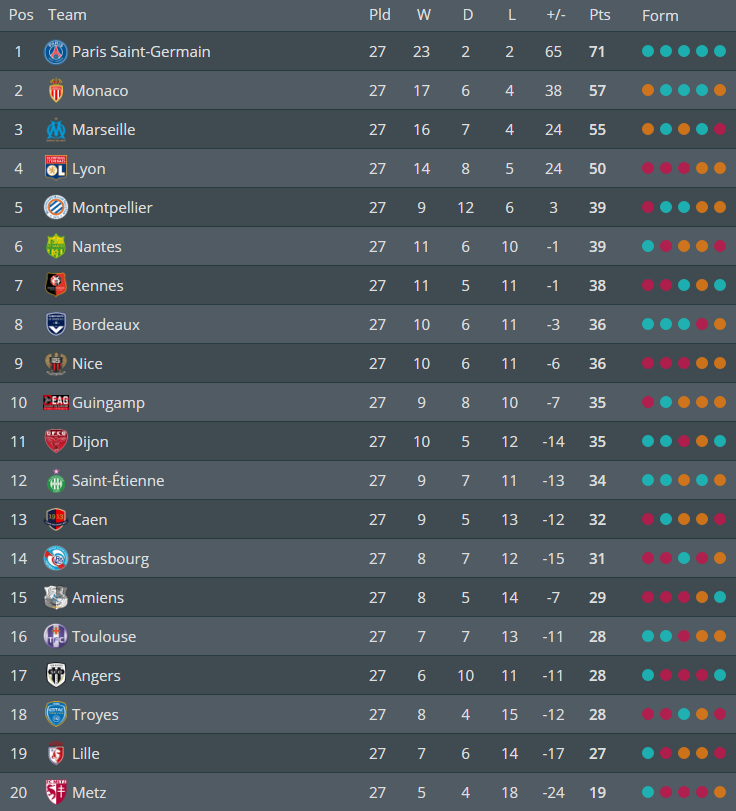Sort table by Pts column header
This screenshot has width=736, height=811.
point(600,15)
